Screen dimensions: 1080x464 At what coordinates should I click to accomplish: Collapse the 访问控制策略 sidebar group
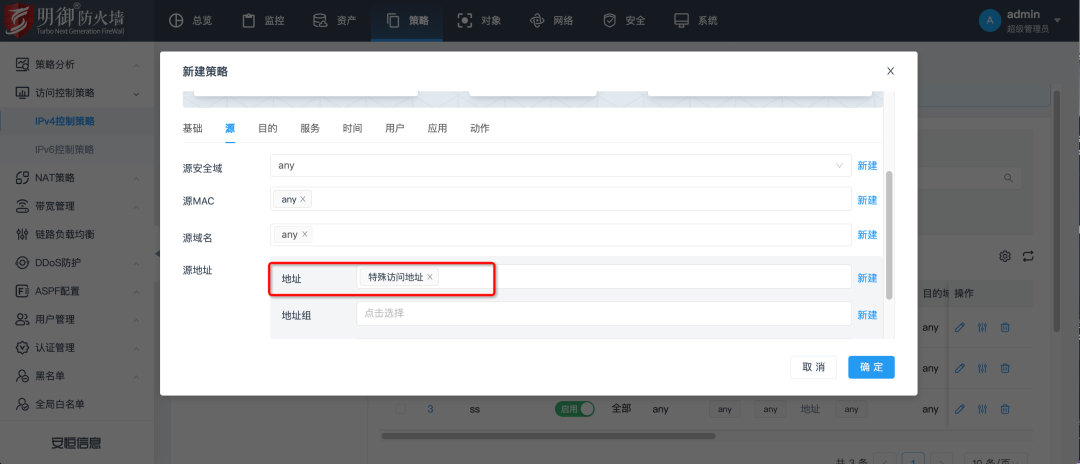[137, 93]
